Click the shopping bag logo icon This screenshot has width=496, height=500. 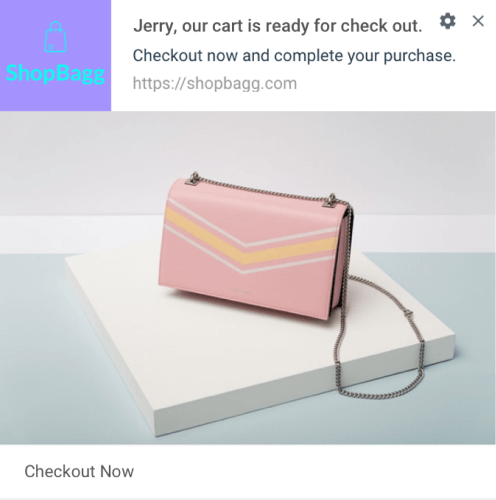(x=56, y=37)
